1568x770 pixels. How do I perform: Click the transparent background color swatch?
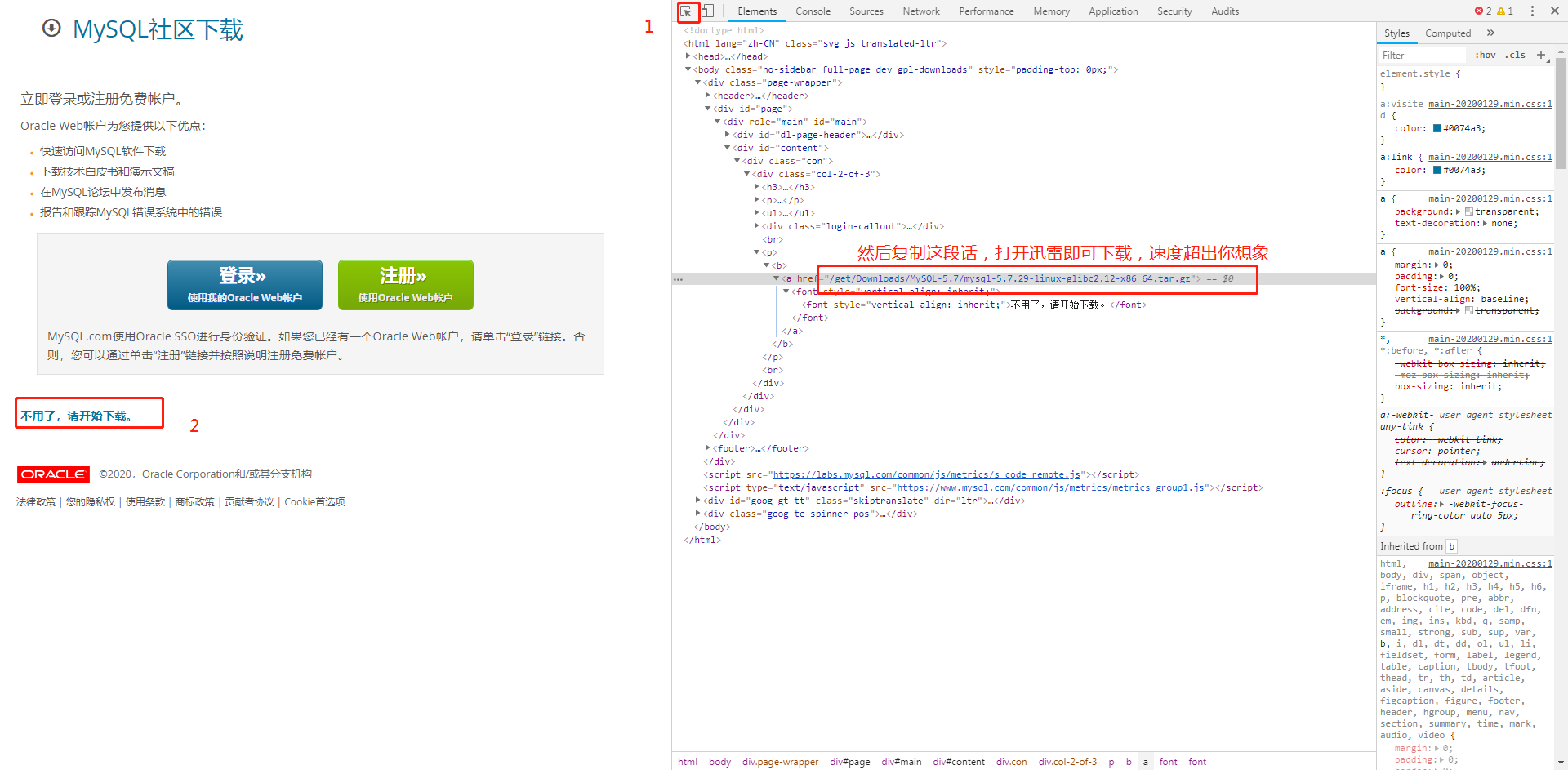[x=1469, y=211]
